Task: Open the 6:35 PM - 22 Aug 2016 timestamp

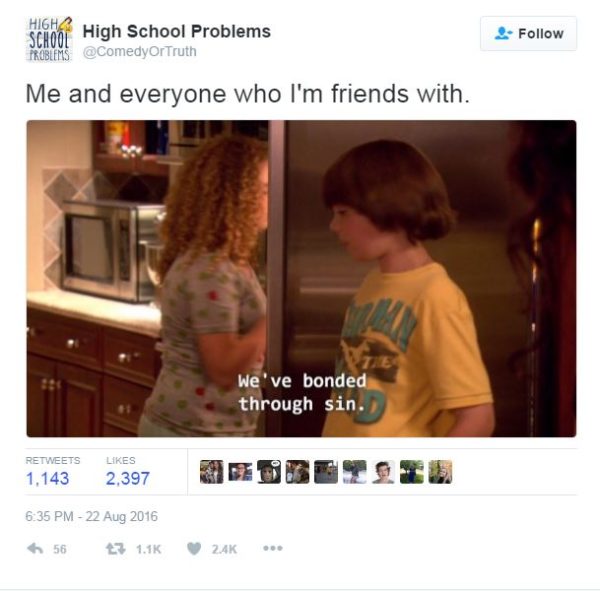Action: tap(91, 516)
